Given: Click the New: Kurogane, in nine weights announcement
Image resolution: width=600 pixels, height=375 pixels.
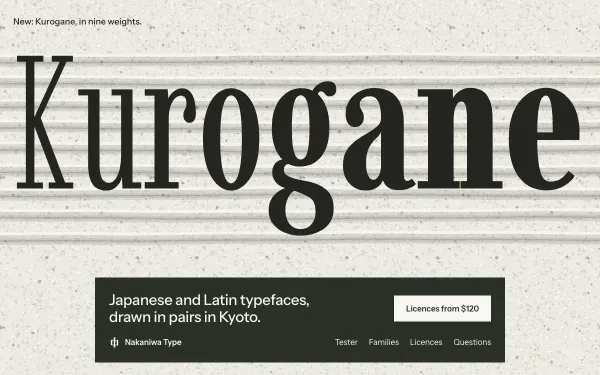Looking at the screenshot, I should point(77,22).
